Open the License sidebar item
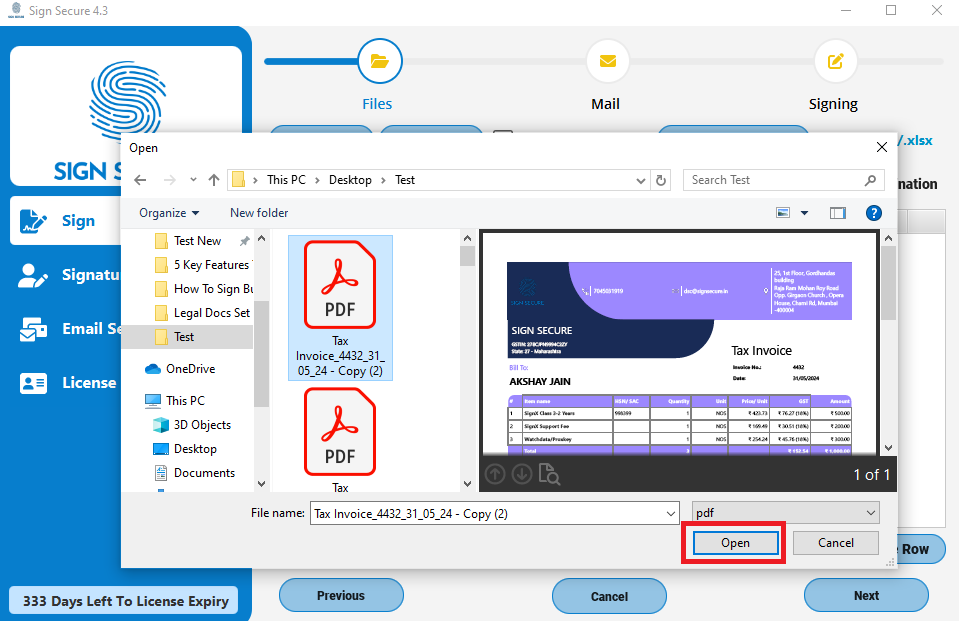 click(67, 383)
